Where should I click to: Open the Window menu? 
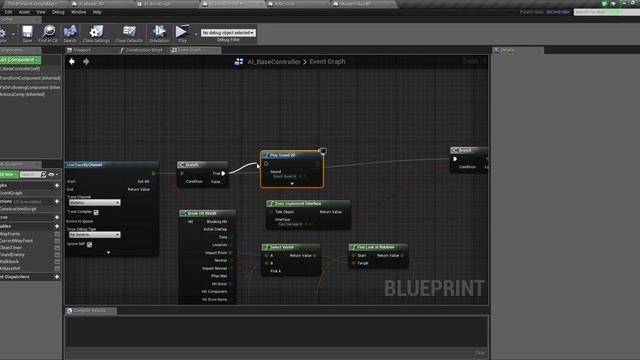click(78, 12)
